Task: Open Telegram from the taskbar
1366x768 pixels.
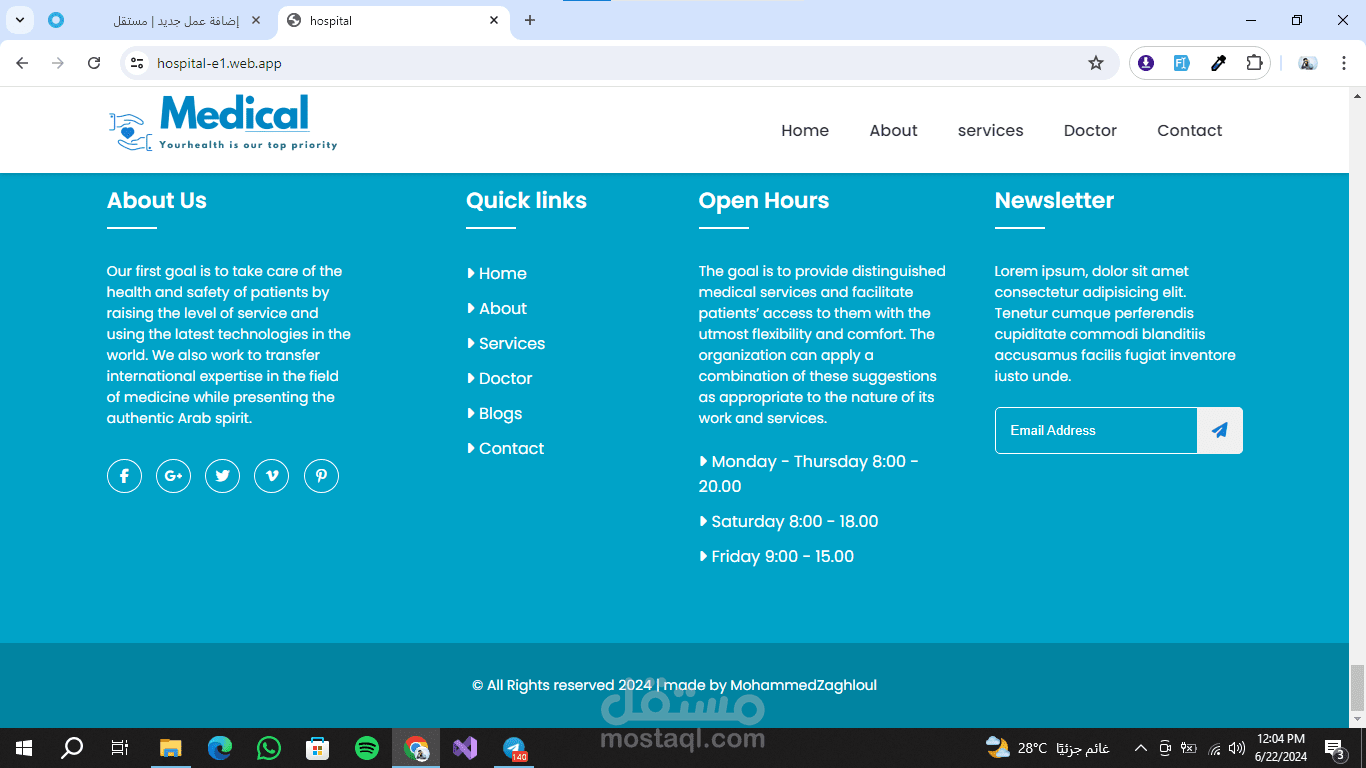Action: (x=514, y=748)
